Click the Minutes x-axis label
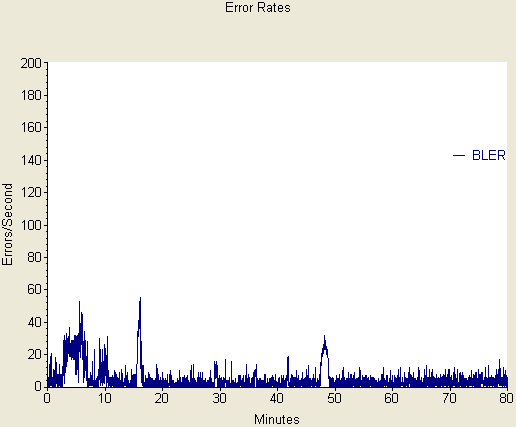 (x=277, y=419)
